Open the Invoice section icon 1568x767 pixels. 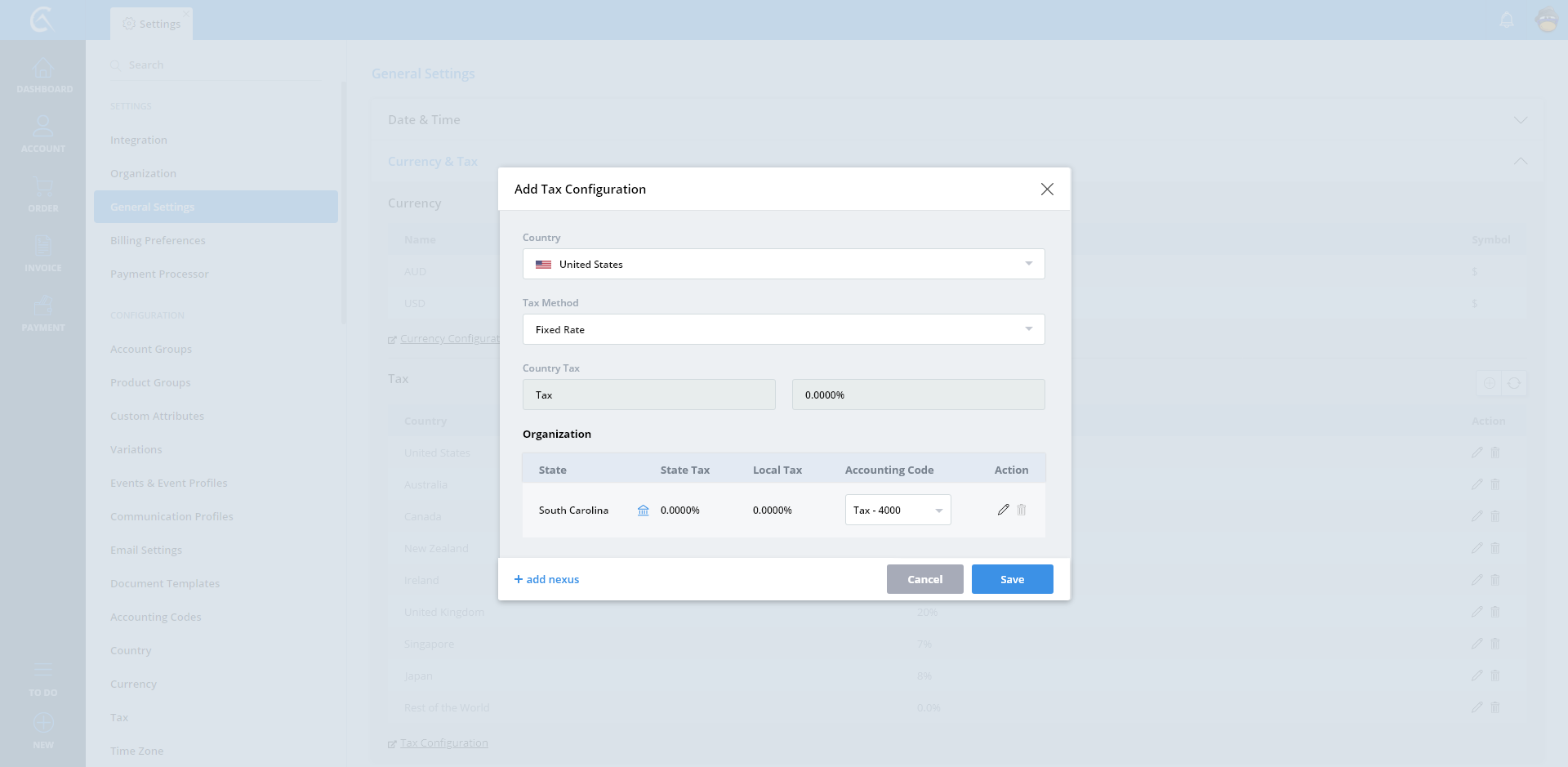pos(43,253)
